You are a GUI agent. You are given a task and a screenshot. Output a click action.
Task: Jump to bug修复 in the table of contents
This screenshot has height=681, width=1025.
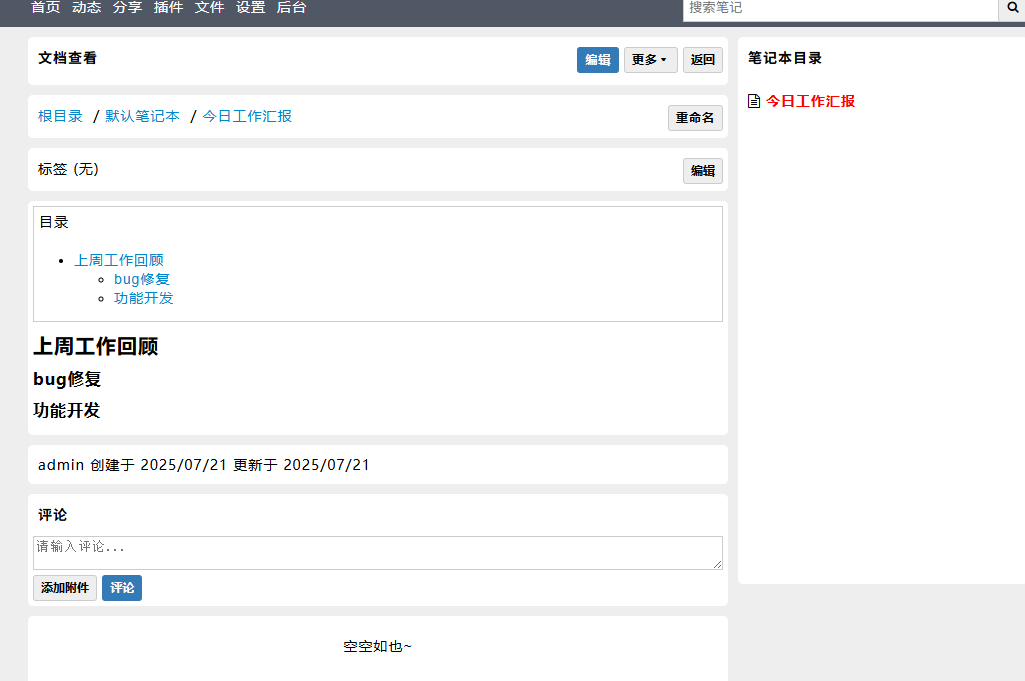pos(142,279)
